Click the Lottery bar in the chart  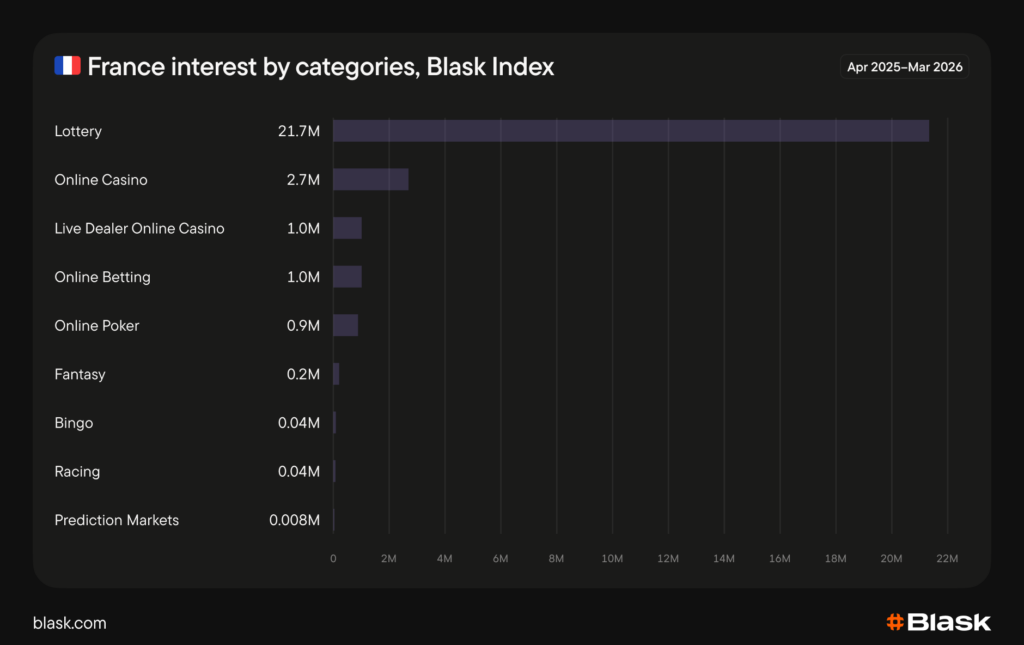pyautogui.click(x=630, y=131)
